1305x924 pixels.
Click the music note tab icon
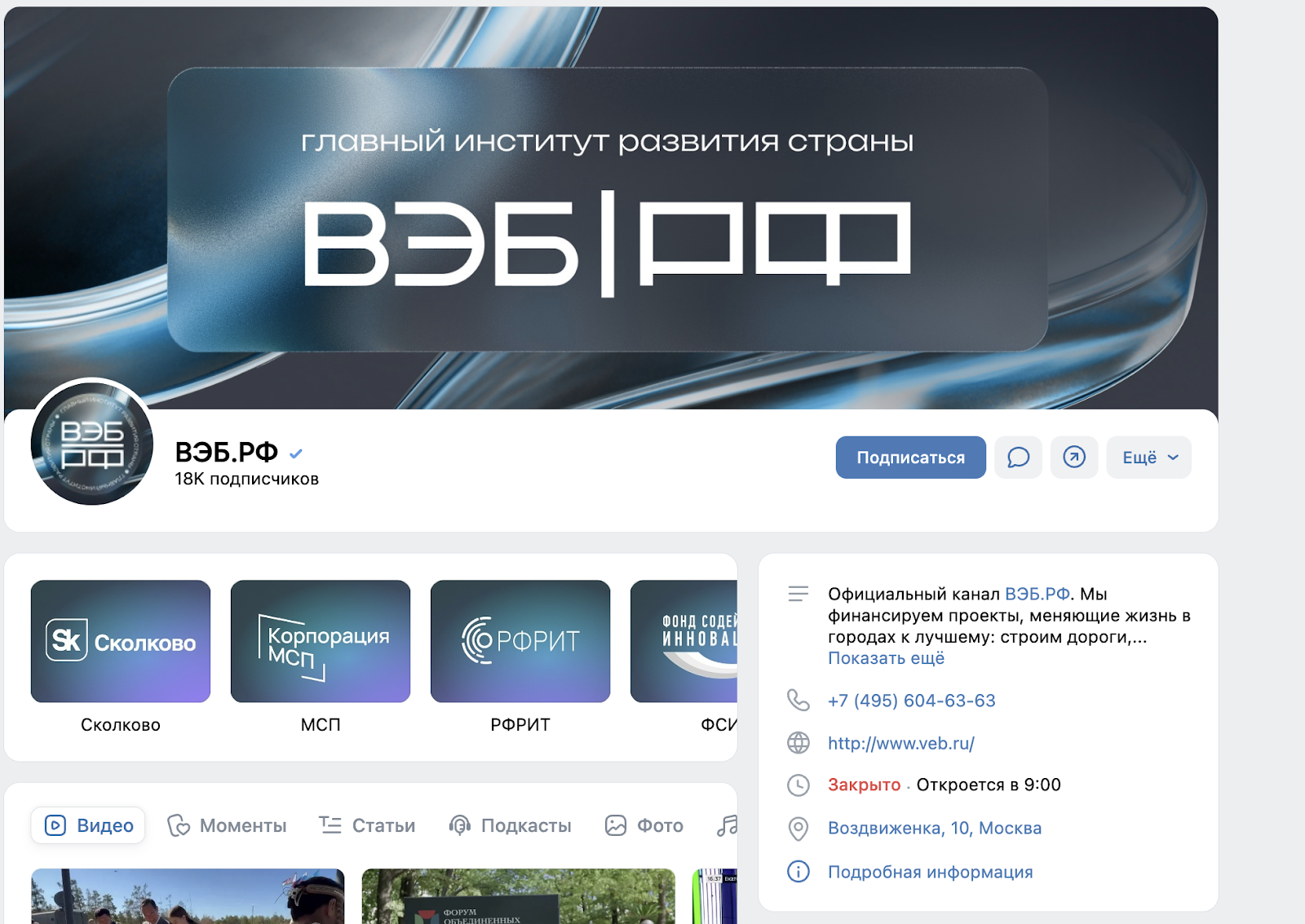click(727, 826)
